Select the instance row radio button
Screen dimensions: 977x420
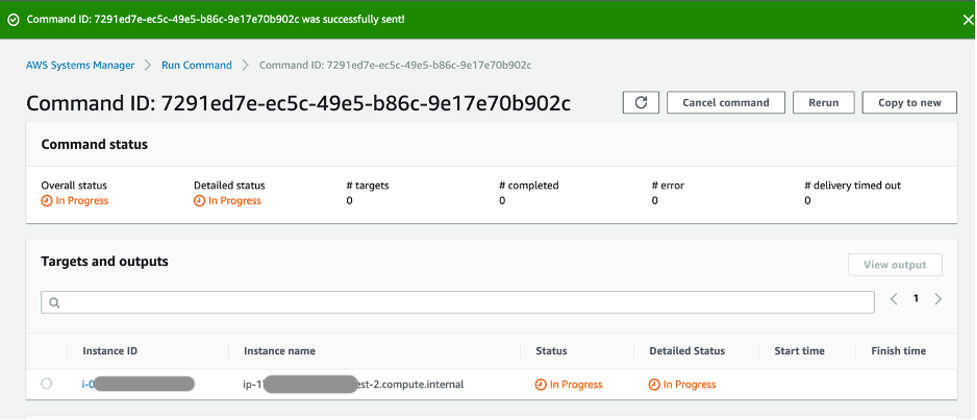coord(47,384)
